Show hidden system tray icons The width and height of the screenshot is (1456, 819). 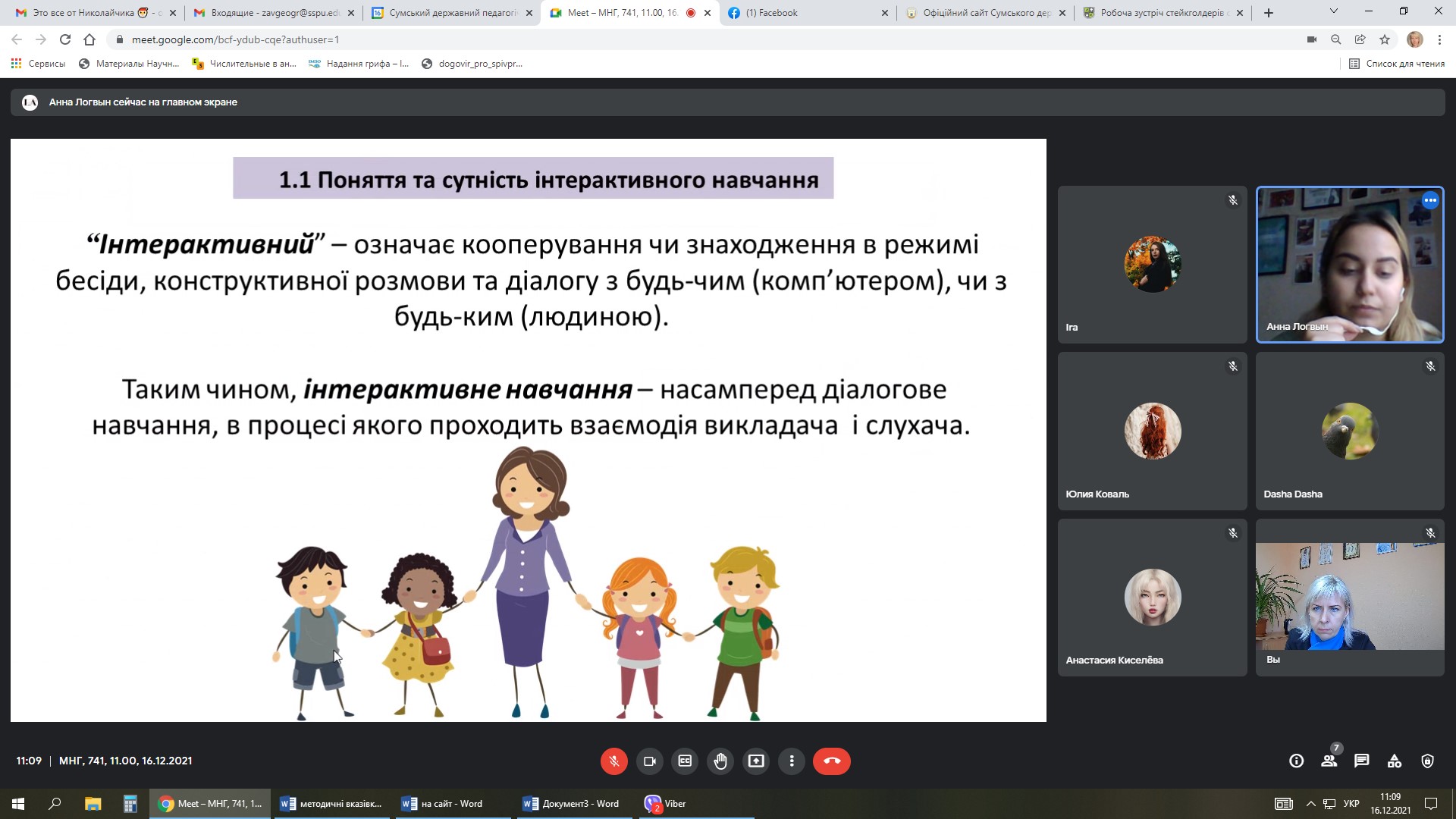1310,804
